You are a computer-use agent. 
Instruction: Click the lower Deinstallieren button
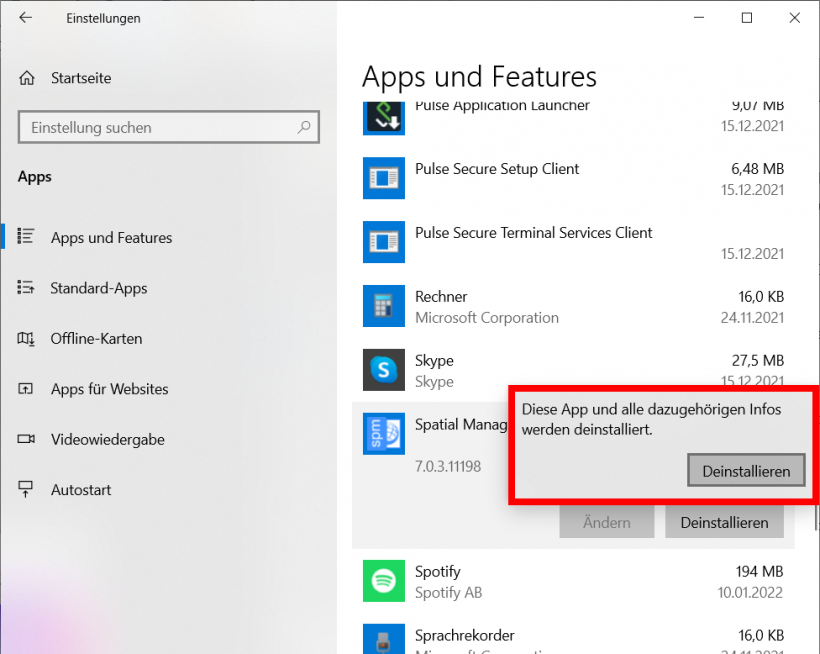(724, 521)
